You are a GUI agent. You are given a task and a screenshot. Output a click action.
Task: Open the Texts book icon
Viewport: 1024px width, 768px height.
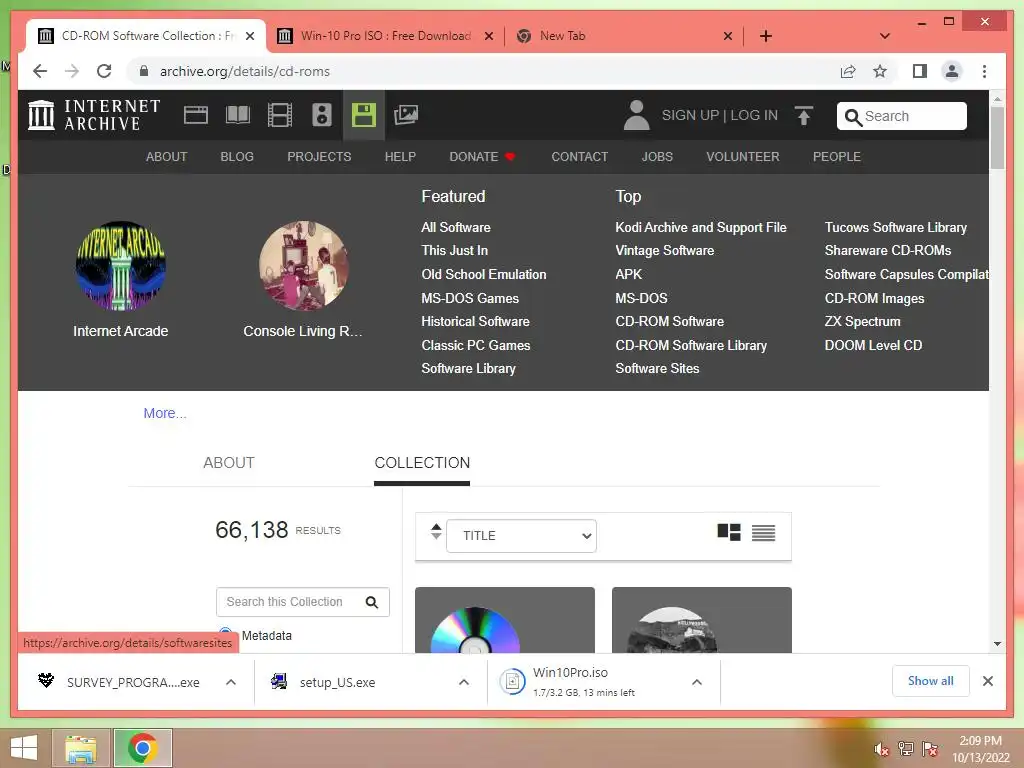tap(238, 115)
